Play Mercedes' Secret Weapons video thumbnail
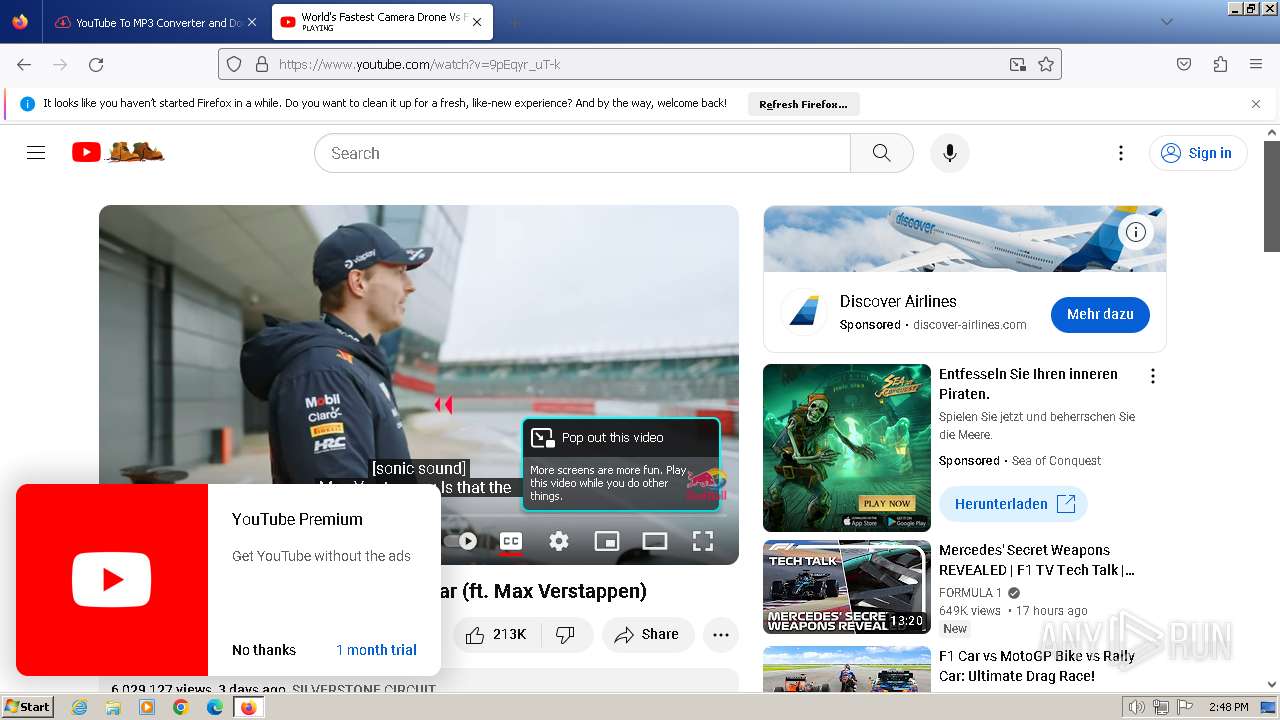This screenshot has width=1280, height=720. pyautogui.click(x=847, y=587)
